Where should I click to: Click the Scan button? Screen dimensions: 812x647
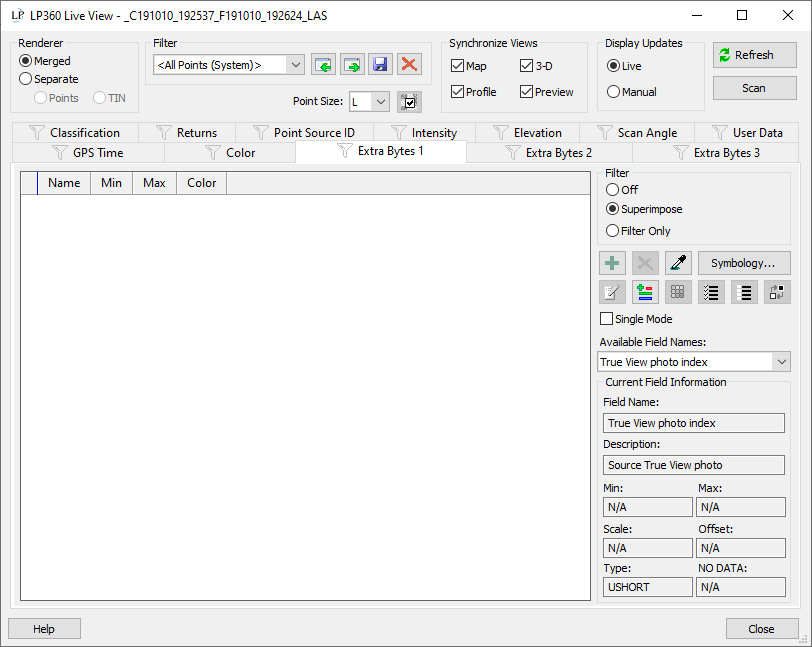755,88
